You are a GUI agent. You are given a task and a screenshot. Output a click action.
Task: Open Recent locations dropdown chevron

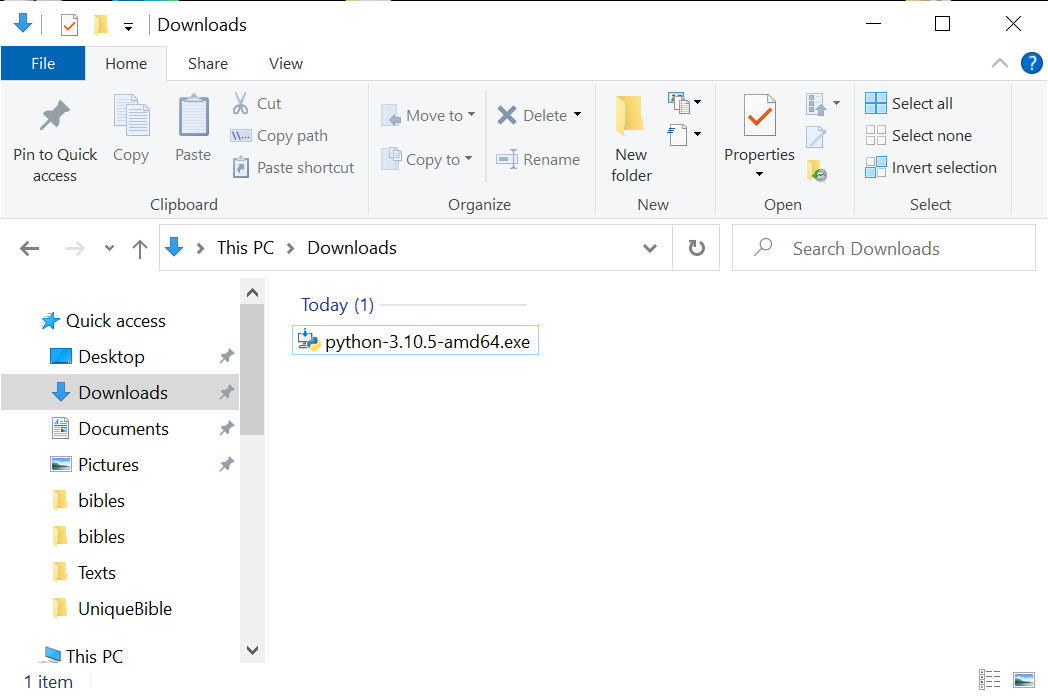click(x=110, y=249)
